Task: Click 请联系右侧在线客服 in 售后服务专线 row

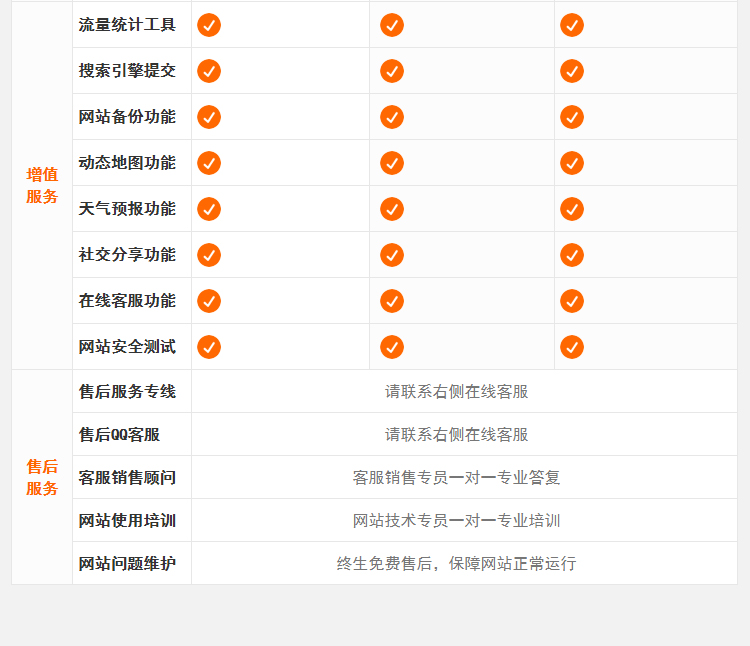Action: click(x=457, y=392)
